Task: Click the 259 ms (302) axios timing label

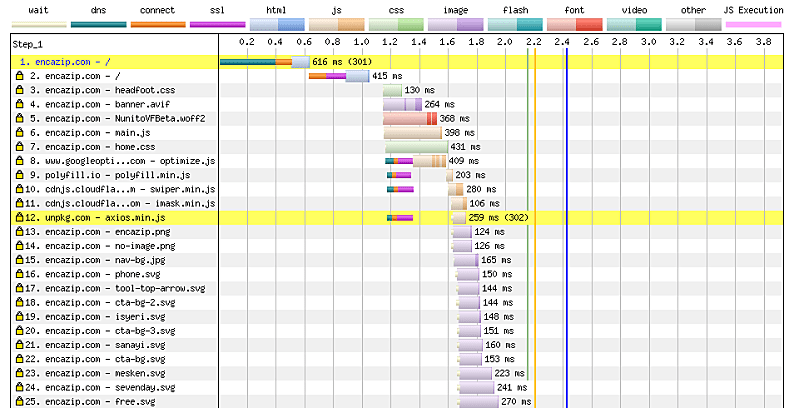Action: (x=499, y=218)
